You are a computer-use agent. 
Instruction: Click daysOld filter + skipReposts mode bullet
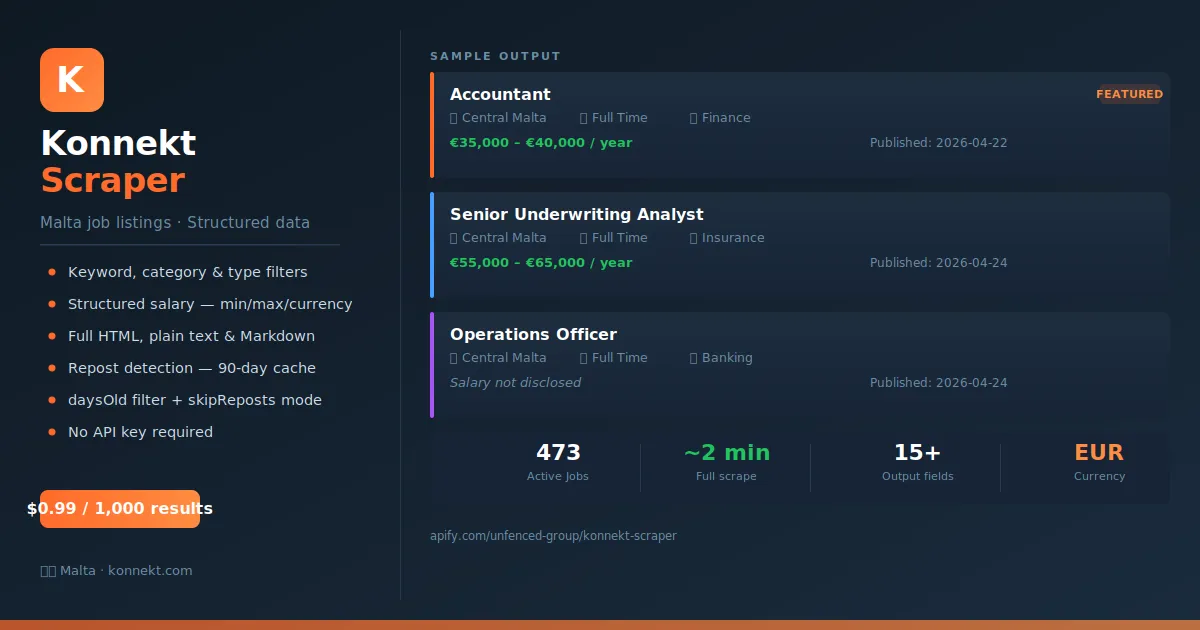pos(195,400)
